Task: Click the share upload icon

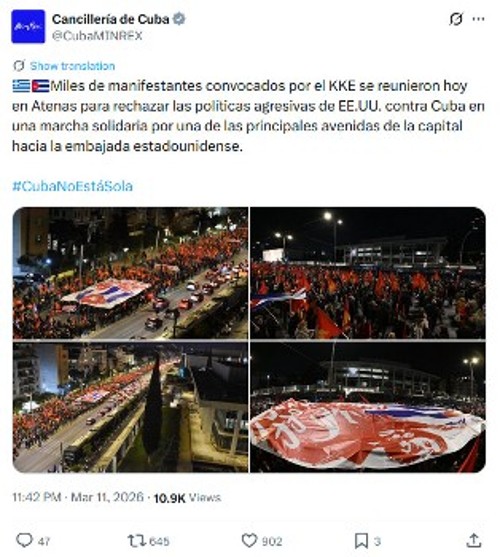Action: [x=474, y=540]
